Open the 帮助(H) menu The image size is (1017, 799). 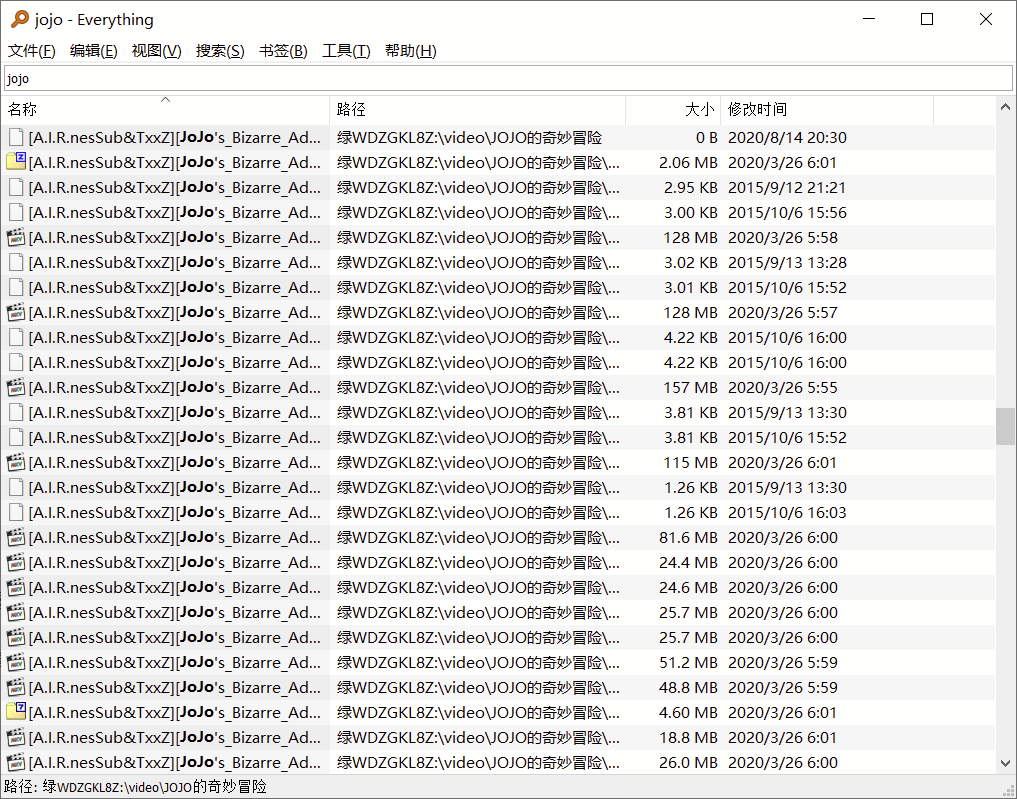[x=410, y=51]
